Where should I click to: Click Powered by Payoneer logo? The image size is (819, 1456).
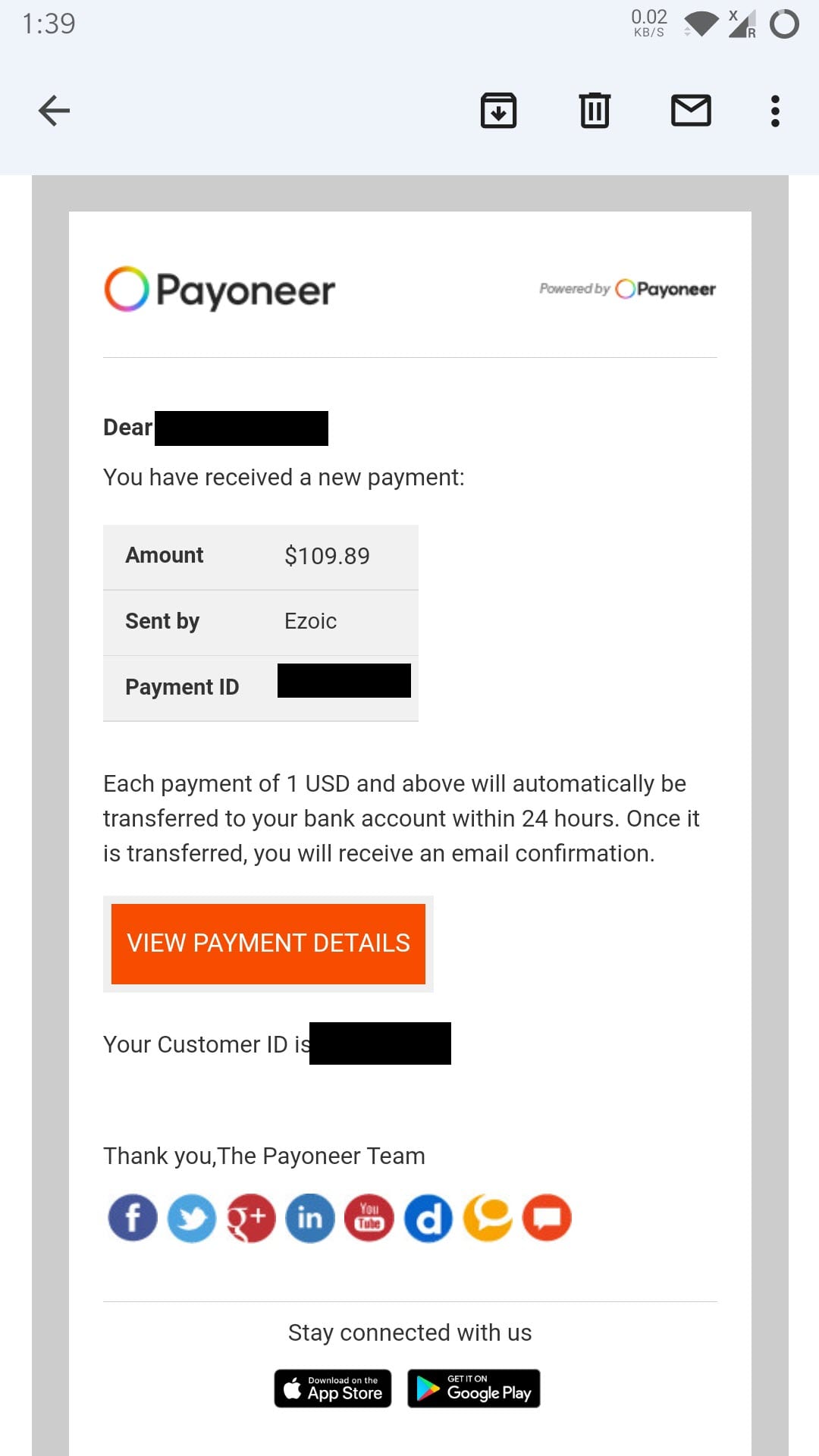627,289
